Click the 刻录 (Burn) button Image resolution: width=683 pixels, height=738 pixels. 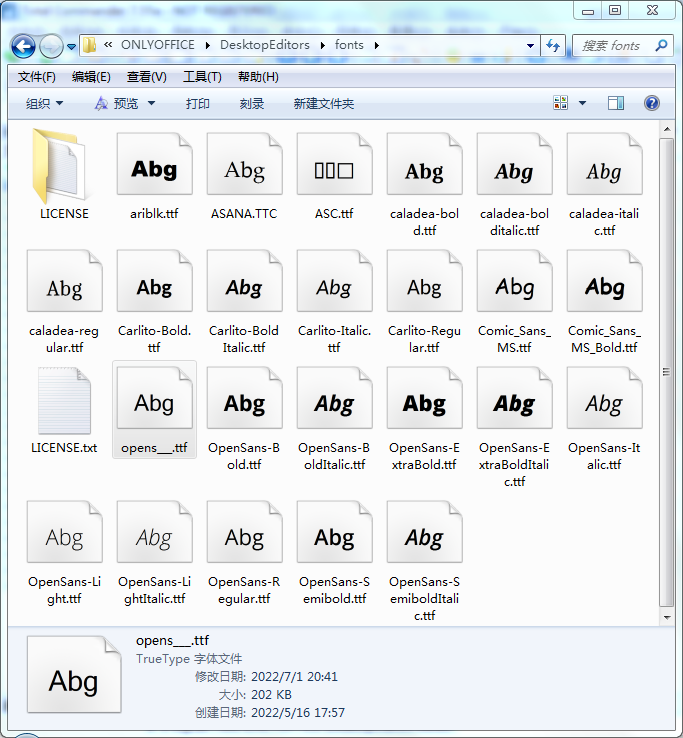tap(251, 104)
